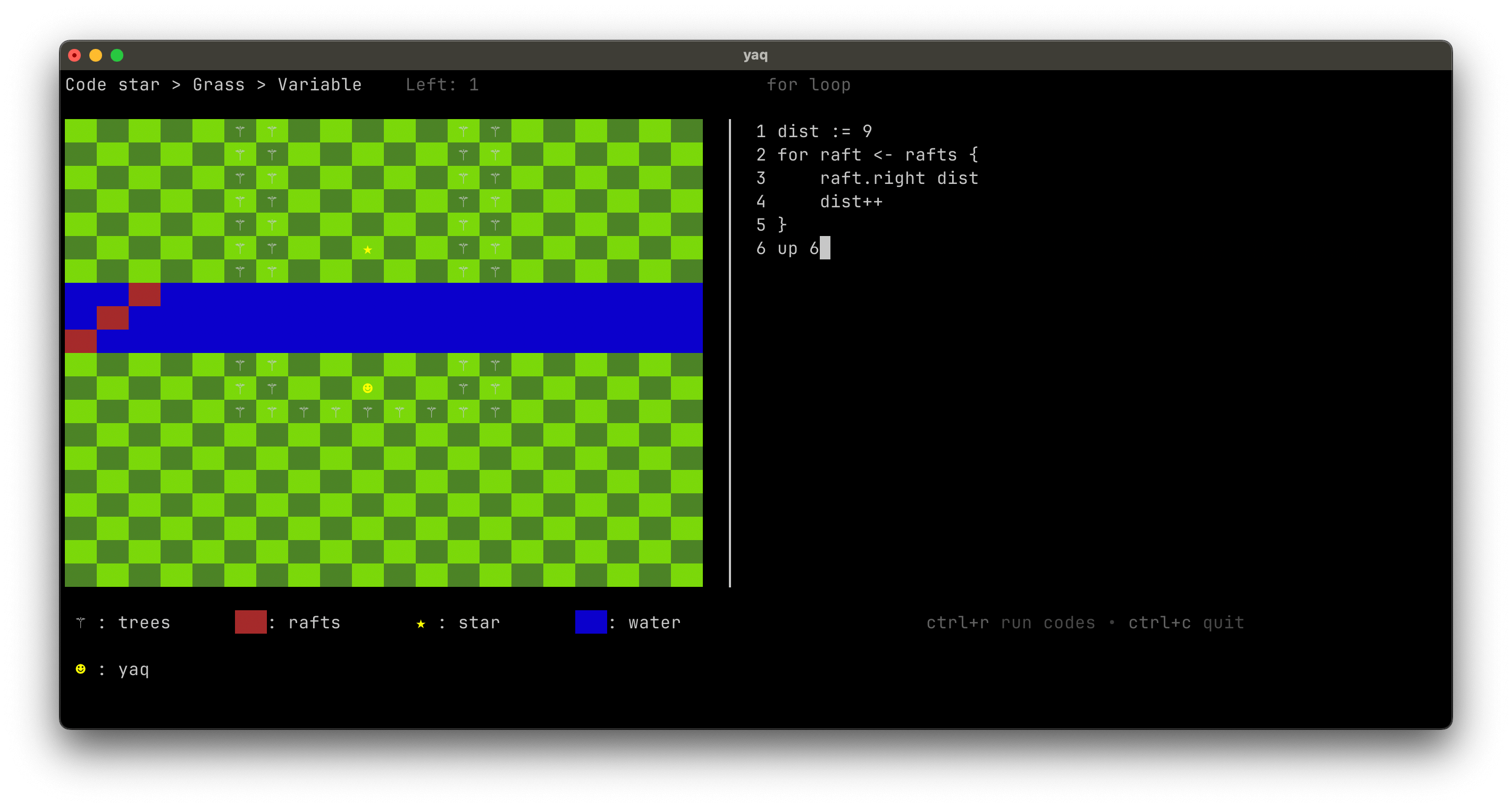Click the 'raft.right dist' code line
Image resolution: width=1512 pixels, height=808 pixels.
tap(898, 178)
